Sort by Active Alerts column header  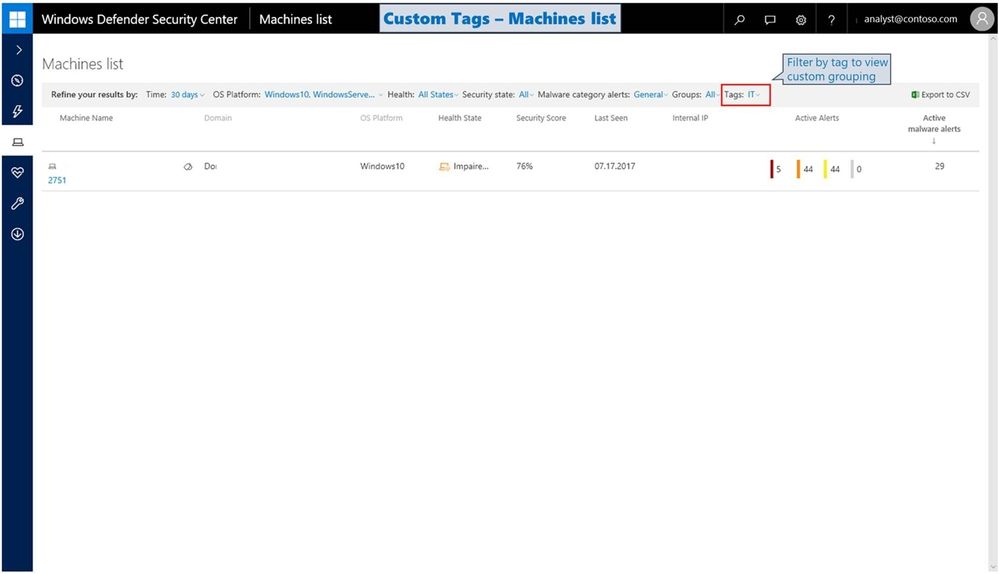coord(817,118)
